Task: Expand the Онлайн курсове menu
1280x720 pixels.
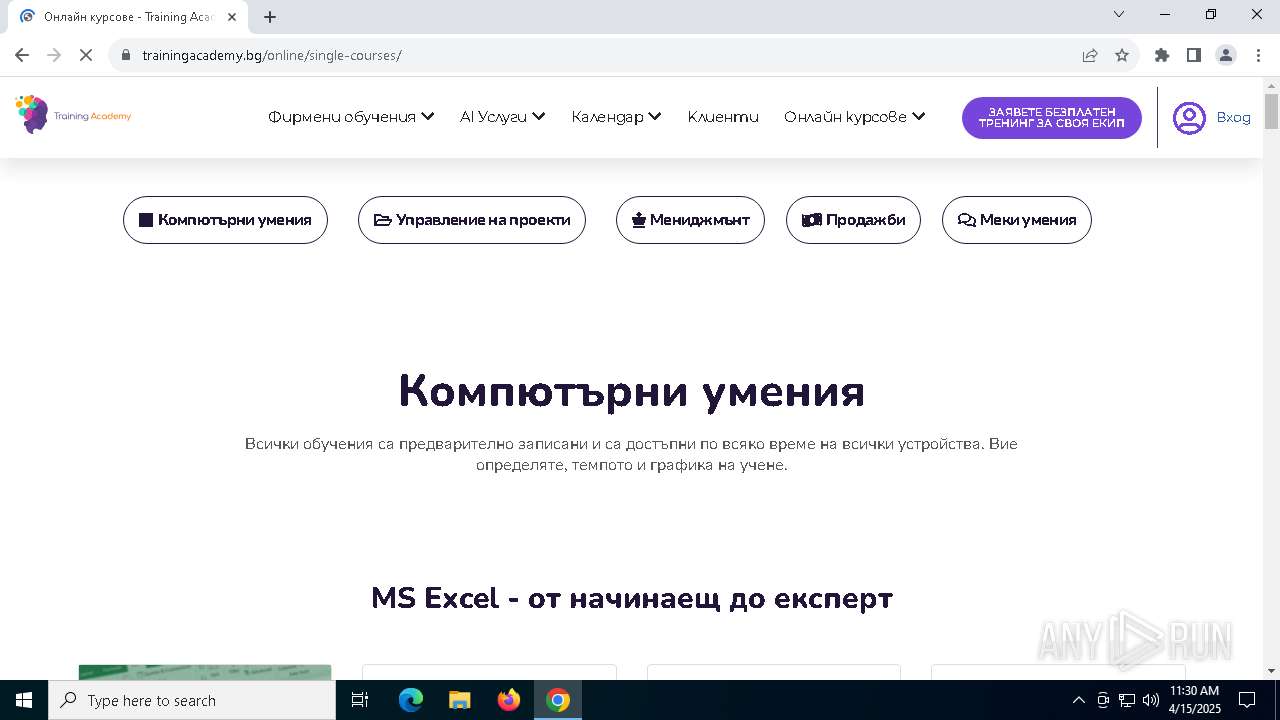Action: 855,116
